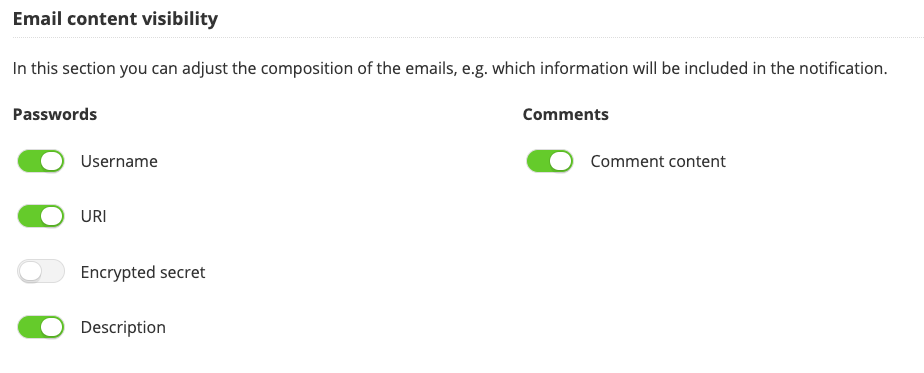Click the white knob of URI switch
Screen dimensions: 924x373
pos(52,216)
